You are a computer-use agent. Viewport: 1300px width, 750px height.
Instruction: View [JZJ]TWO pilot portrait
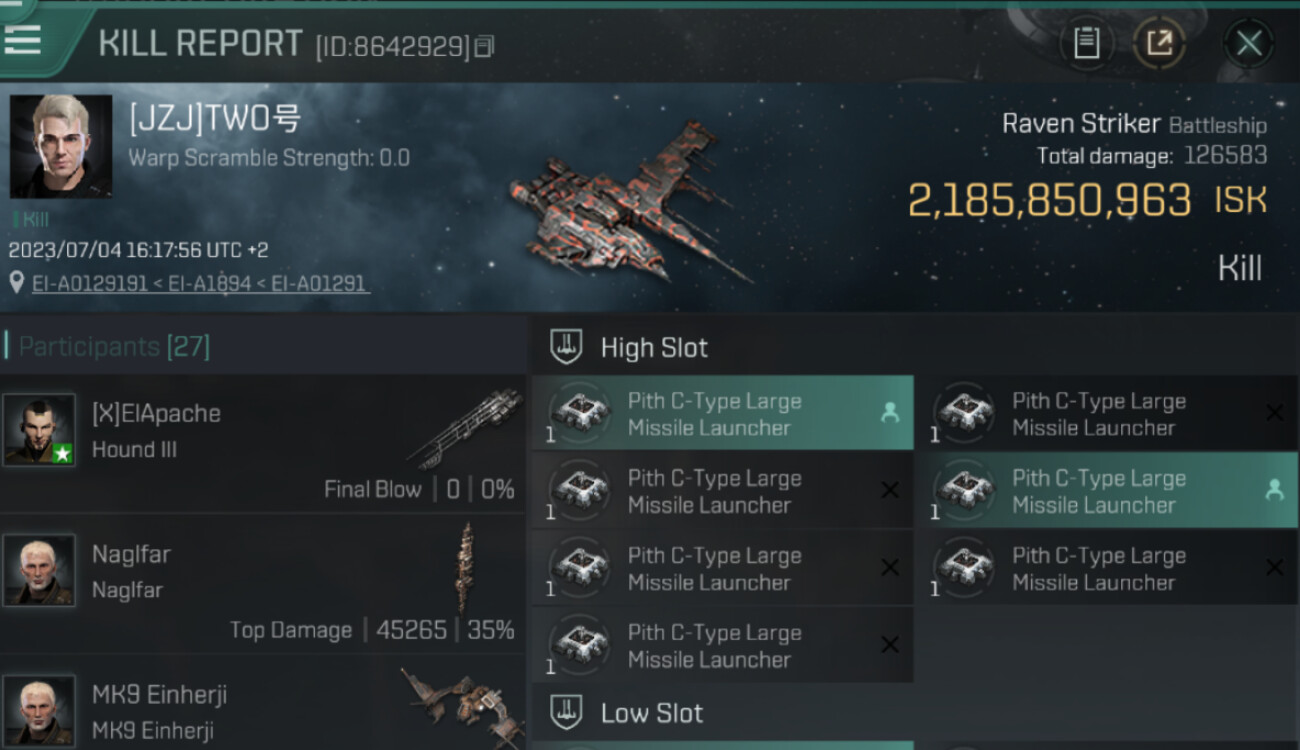coord(61,147)
